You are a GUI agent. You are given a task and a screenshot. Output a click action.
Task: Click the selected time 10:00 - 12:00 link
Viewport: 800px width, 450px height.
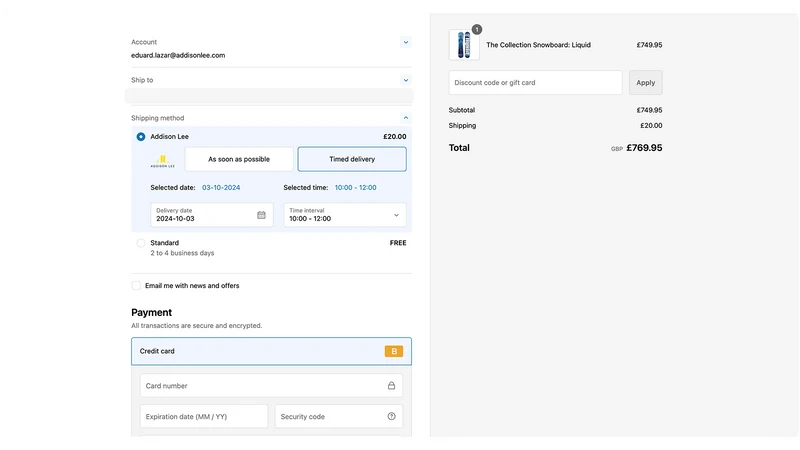[x=356, y=188]
